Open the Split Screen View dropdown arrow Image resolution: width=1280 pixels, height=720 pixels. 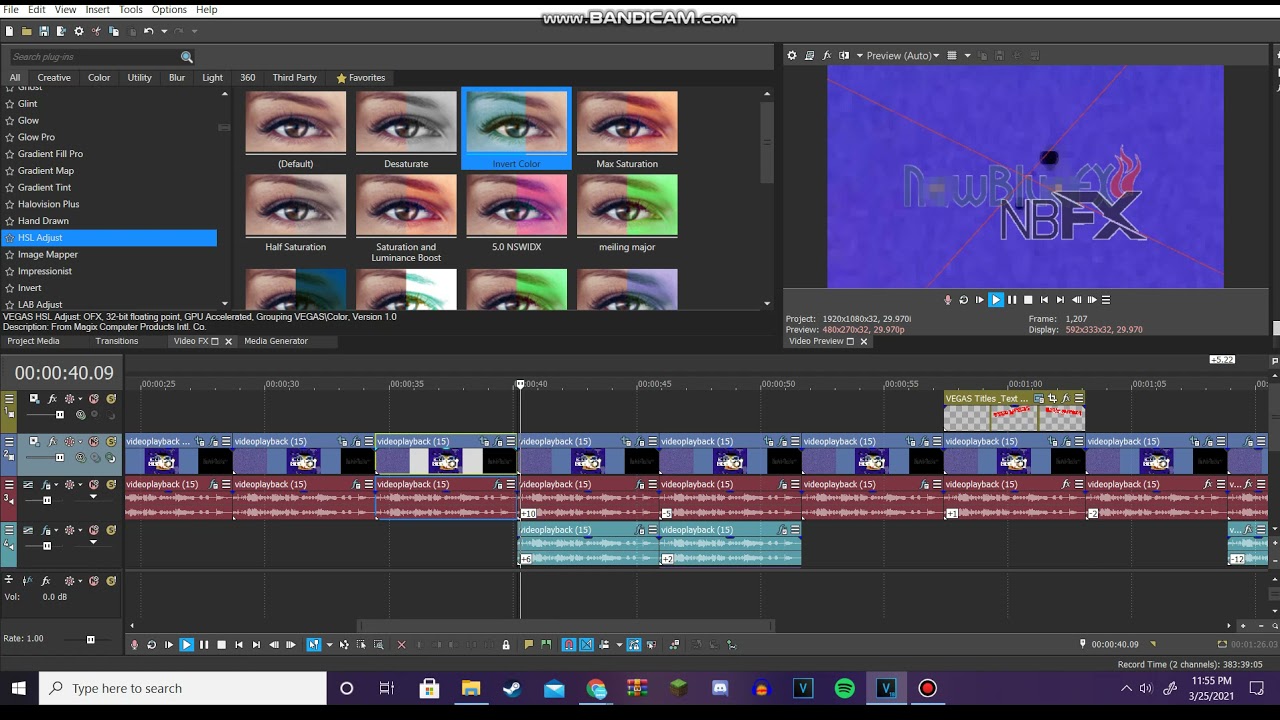(859, 56)
